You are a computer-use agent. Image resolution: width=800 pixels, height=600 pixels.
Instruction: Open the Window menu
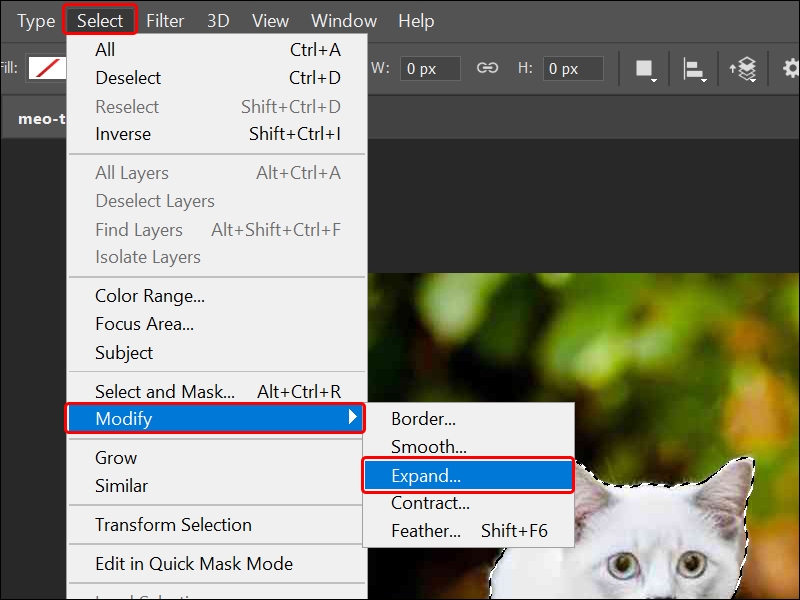pyautogui.click(x=343, y=20)
